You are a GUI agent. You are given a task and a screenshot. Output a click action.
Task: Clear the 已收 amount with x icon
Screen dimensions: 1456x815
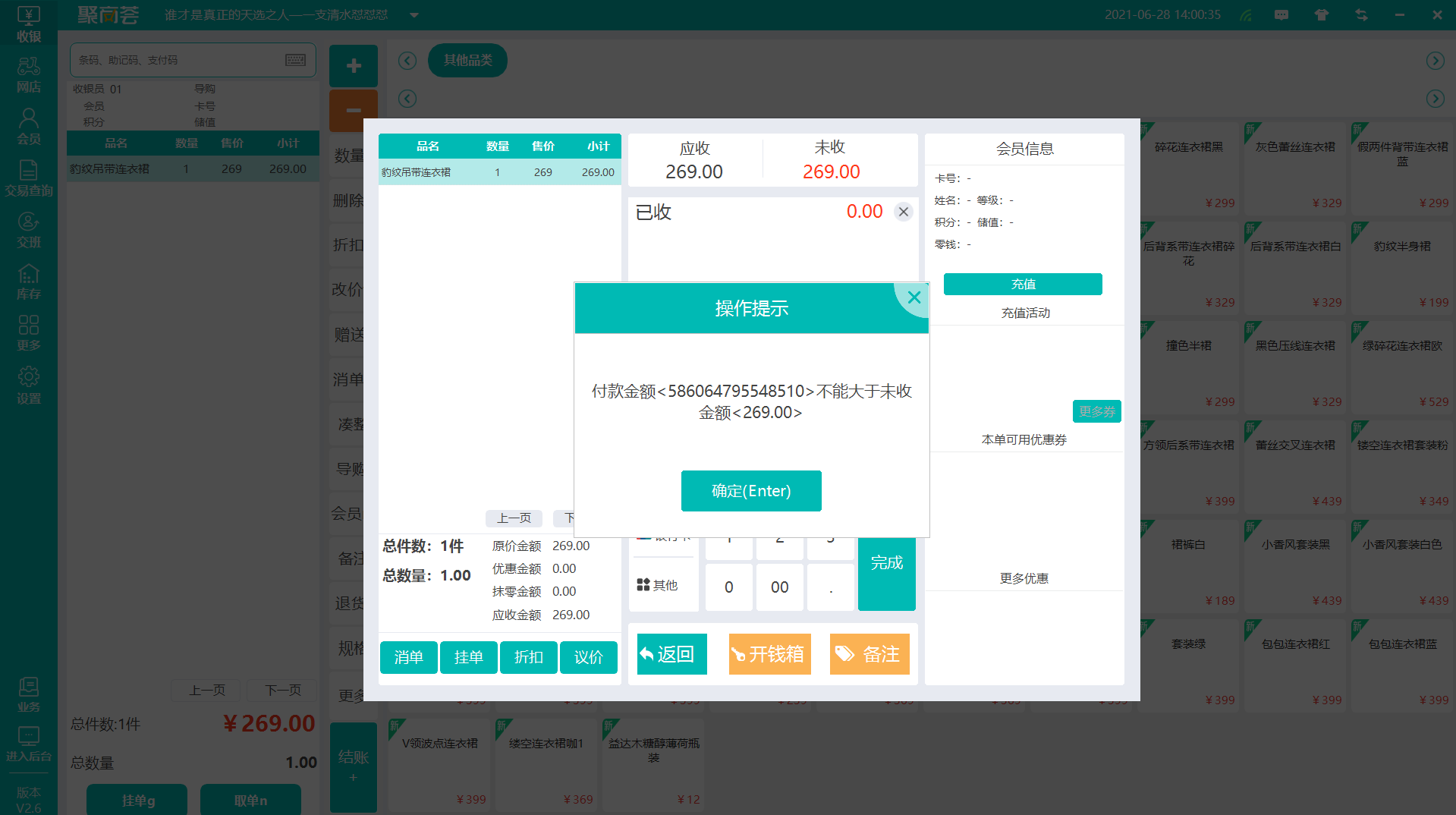[903, 212]
